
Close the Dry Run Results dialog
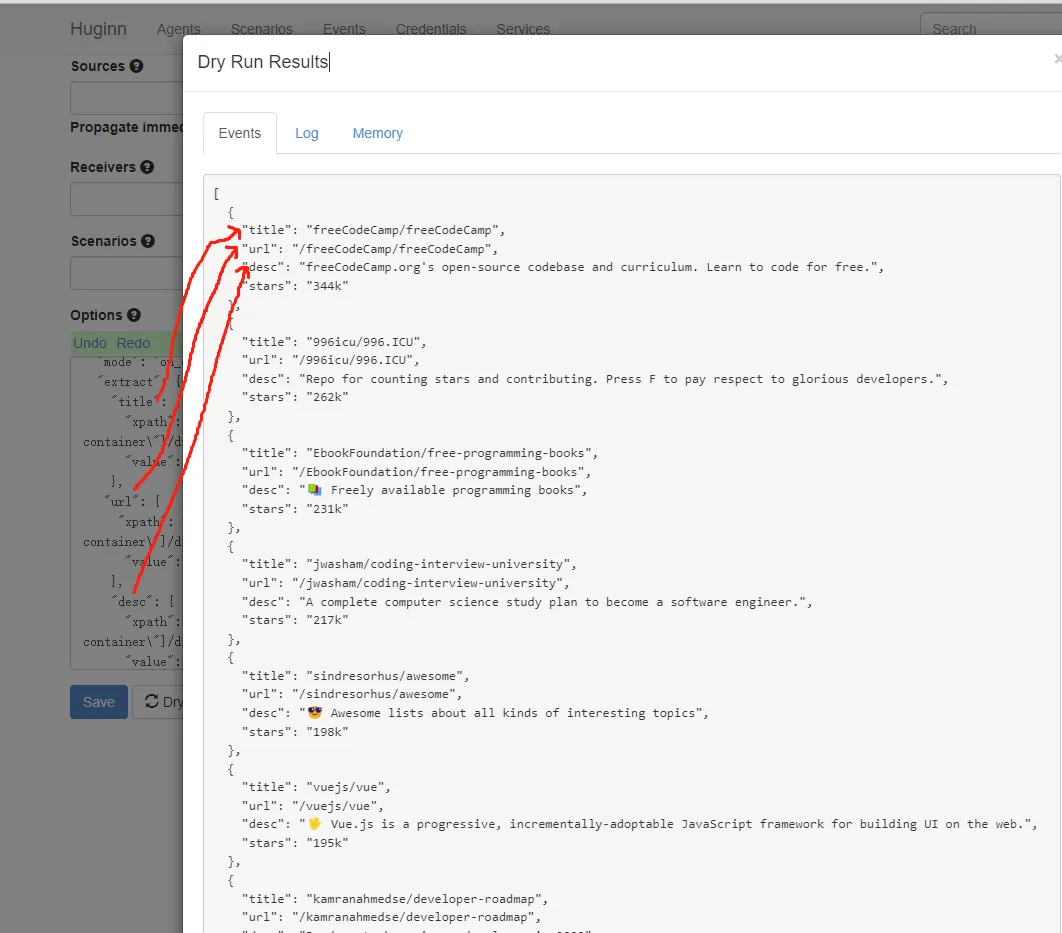pos(1057,60)
